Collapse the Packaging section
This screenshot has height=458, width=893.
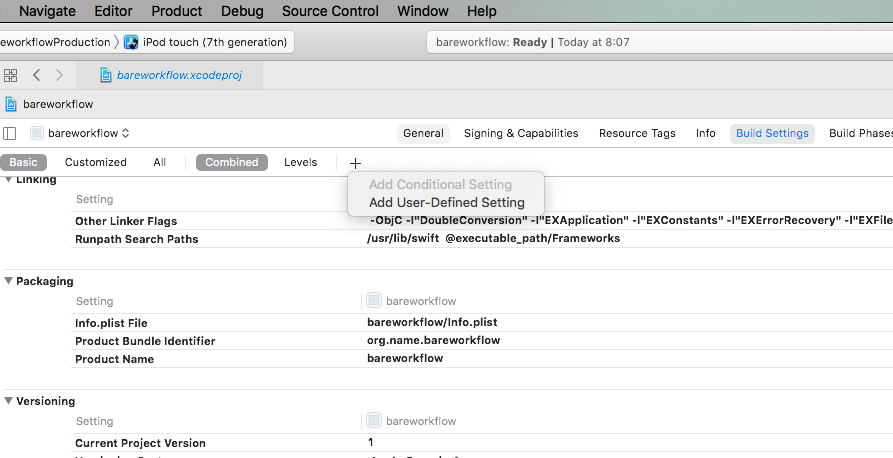coord(8,281)
